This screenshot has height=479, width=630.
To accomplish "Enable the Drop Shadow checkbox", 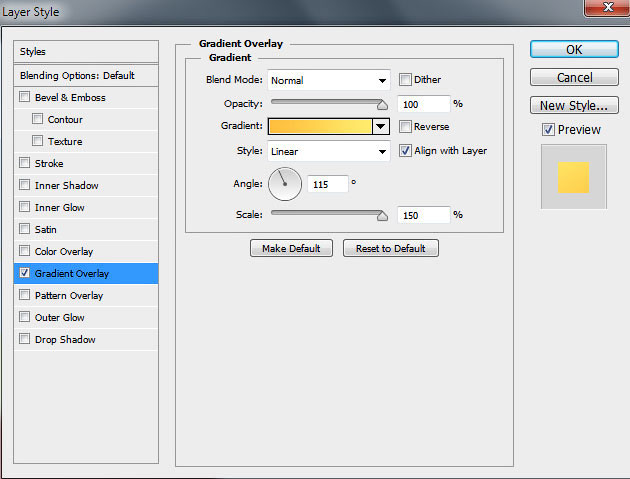I will [25, 339].
